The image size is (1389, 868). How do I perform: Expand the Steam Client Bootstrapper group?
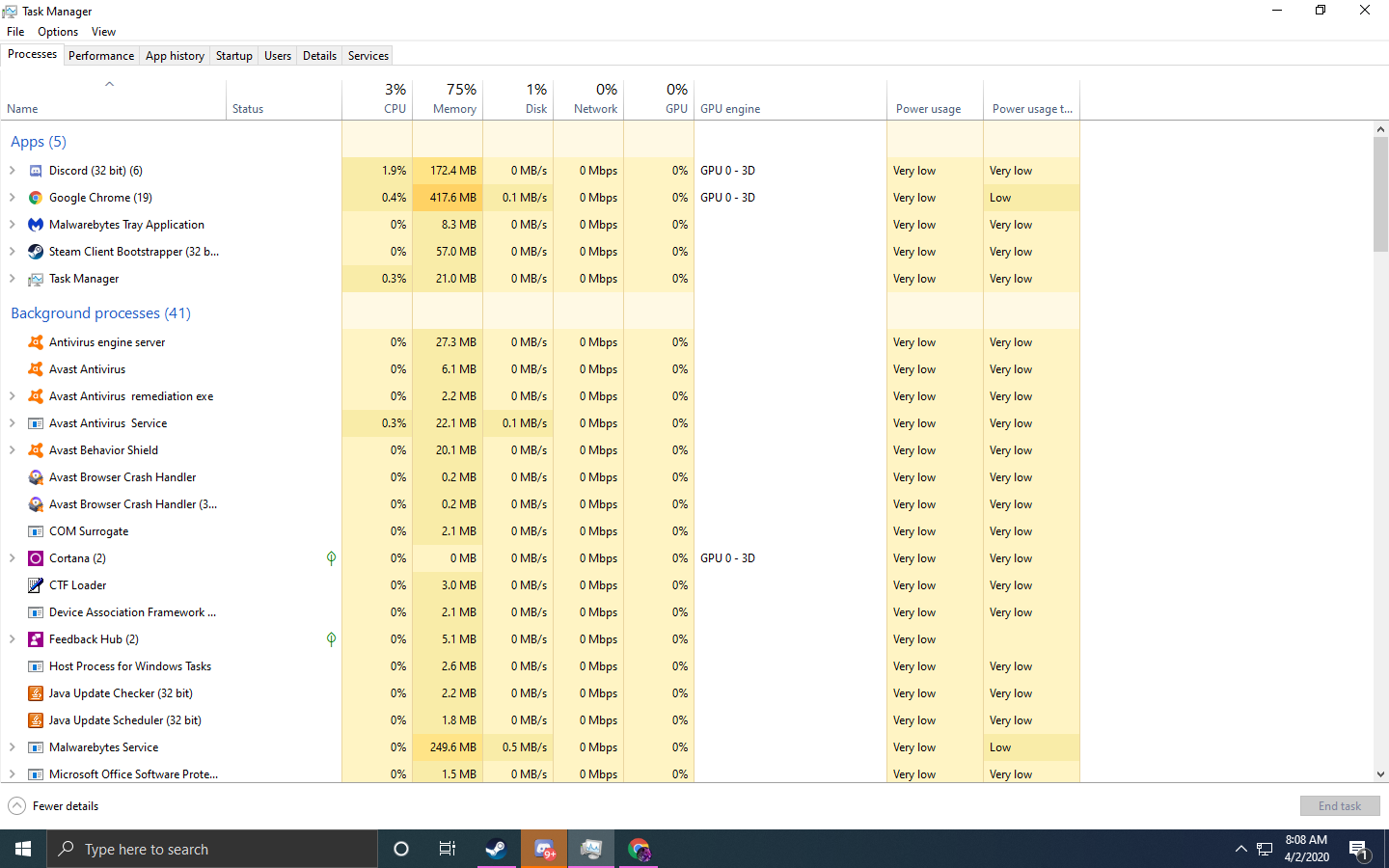point(12,252)
